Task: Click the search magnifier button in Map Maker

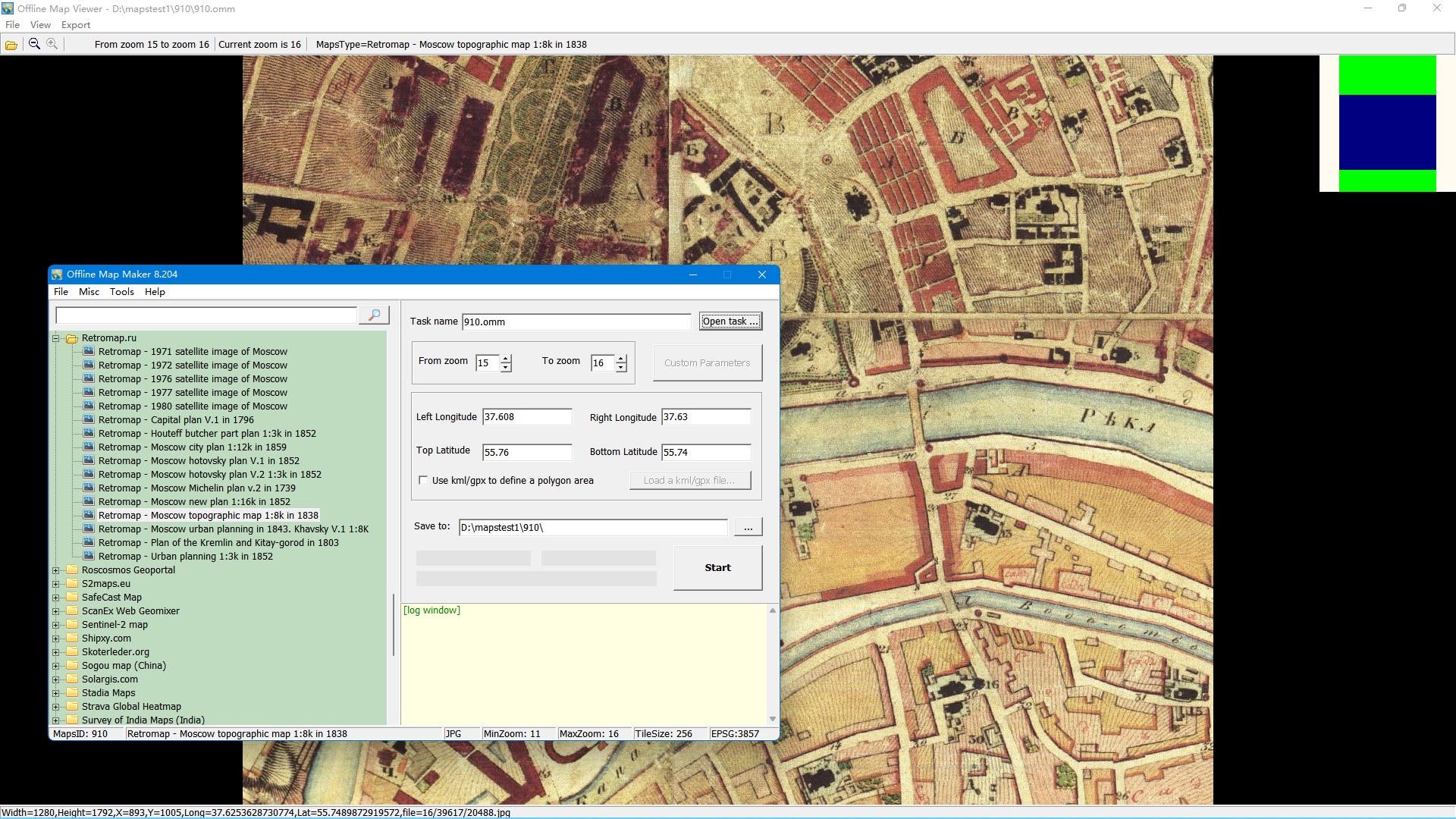Action: (374, 315)
